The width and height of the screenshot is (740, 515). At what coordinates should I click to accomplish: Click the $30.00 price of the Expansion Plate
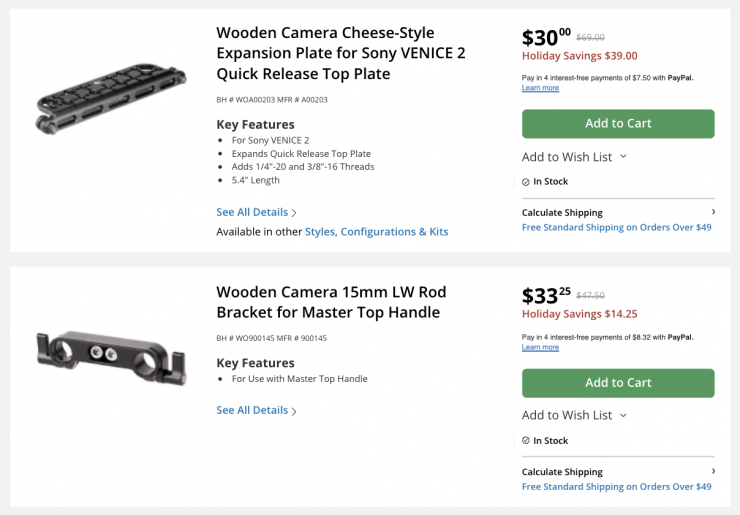coord(546,38)
